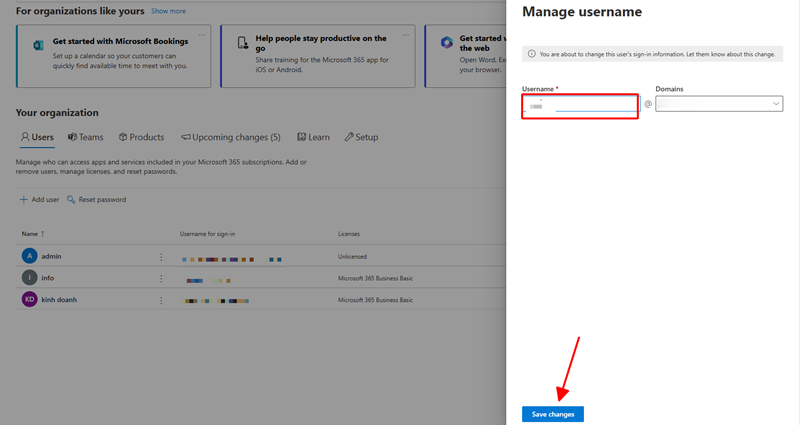Open the Setup tab
The width and height of the screenshot is (800, 425).
[361, 137]
